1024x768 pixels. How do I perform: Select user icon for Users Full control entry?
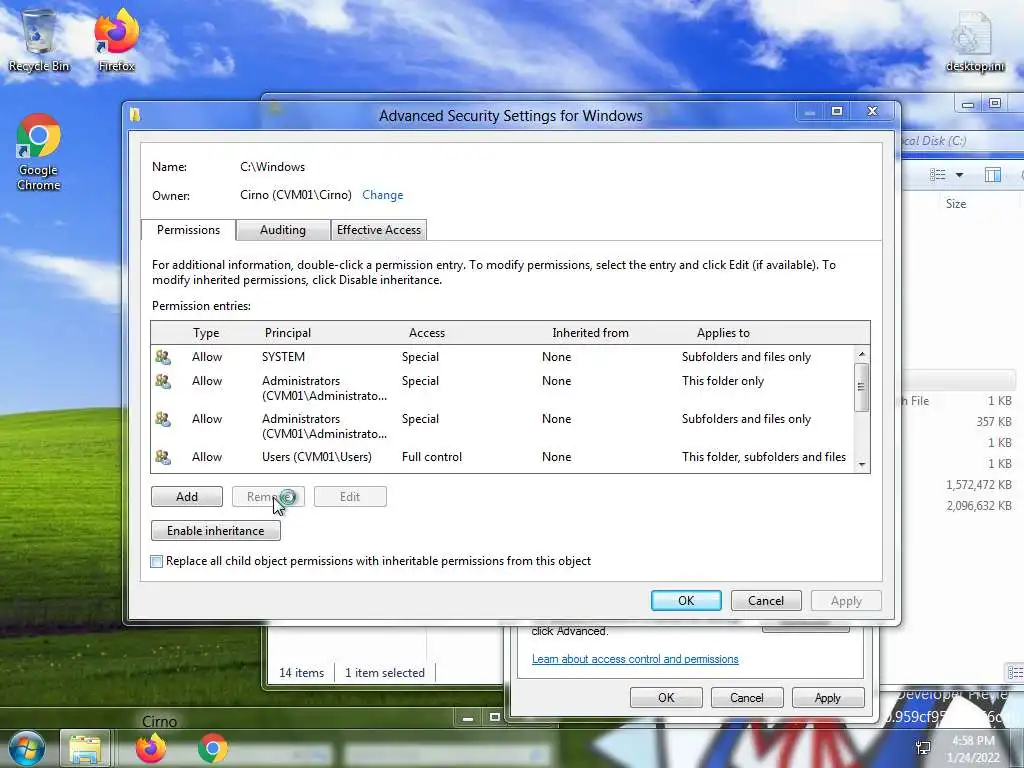click(163, 457)
